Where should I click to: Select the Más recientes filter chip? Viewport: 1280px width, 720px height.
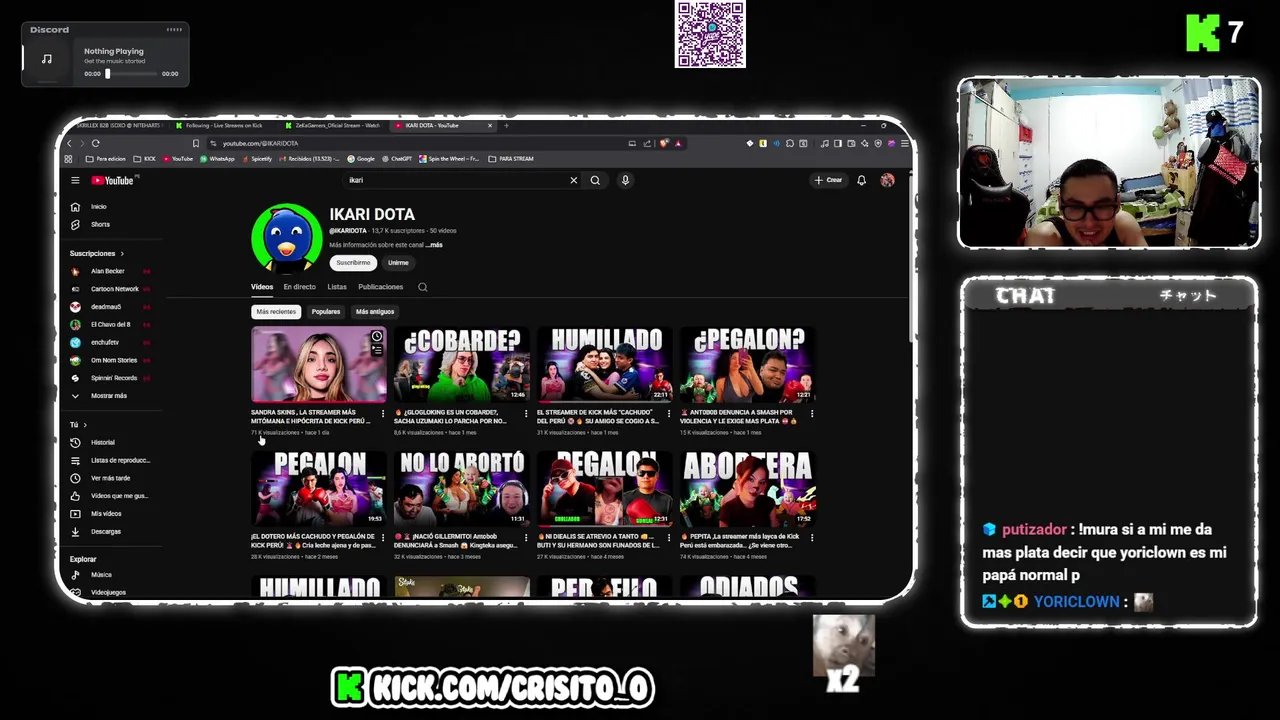point(276,311)
